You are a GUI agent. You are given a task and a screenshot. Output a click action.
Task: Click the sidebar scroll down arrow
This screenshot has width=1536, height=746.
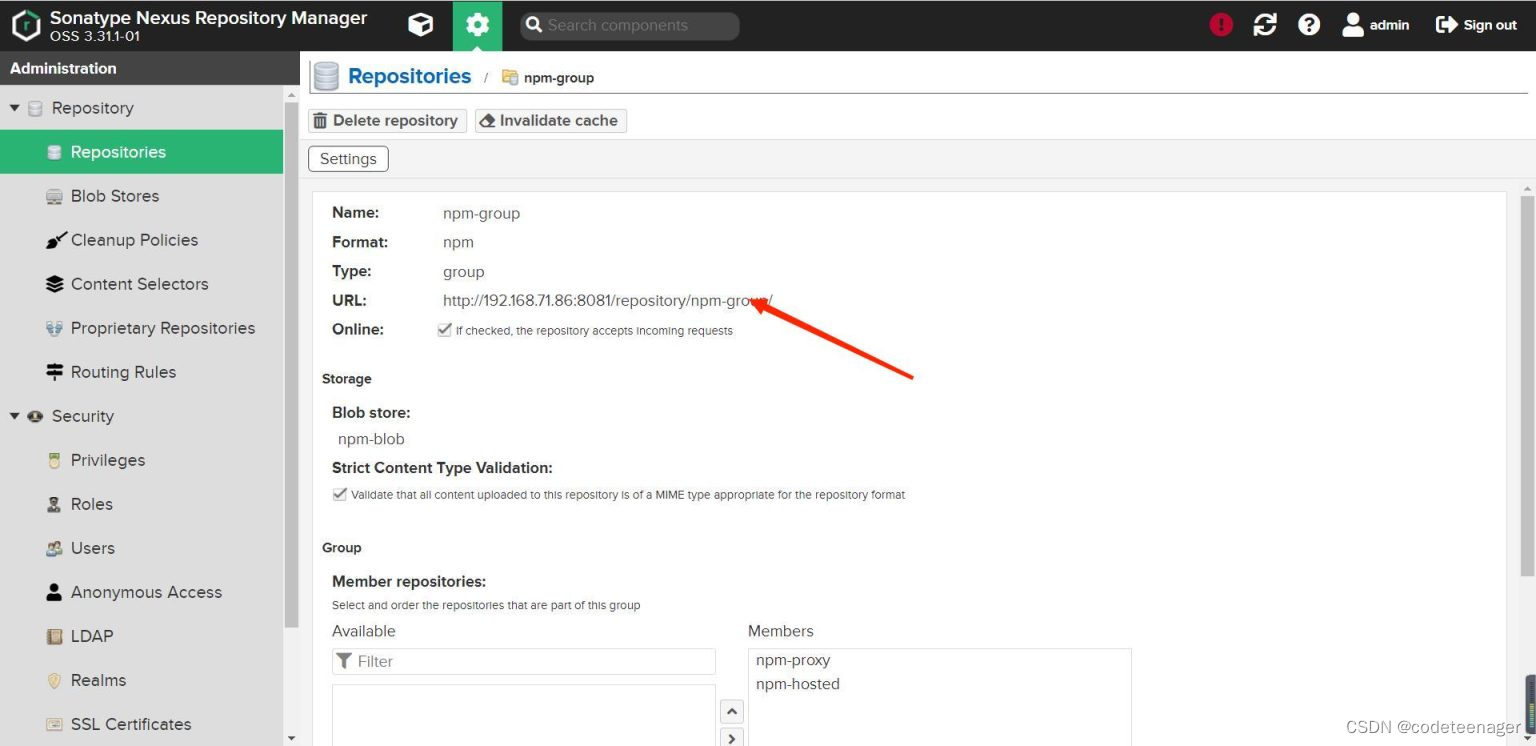click(292, 738)
